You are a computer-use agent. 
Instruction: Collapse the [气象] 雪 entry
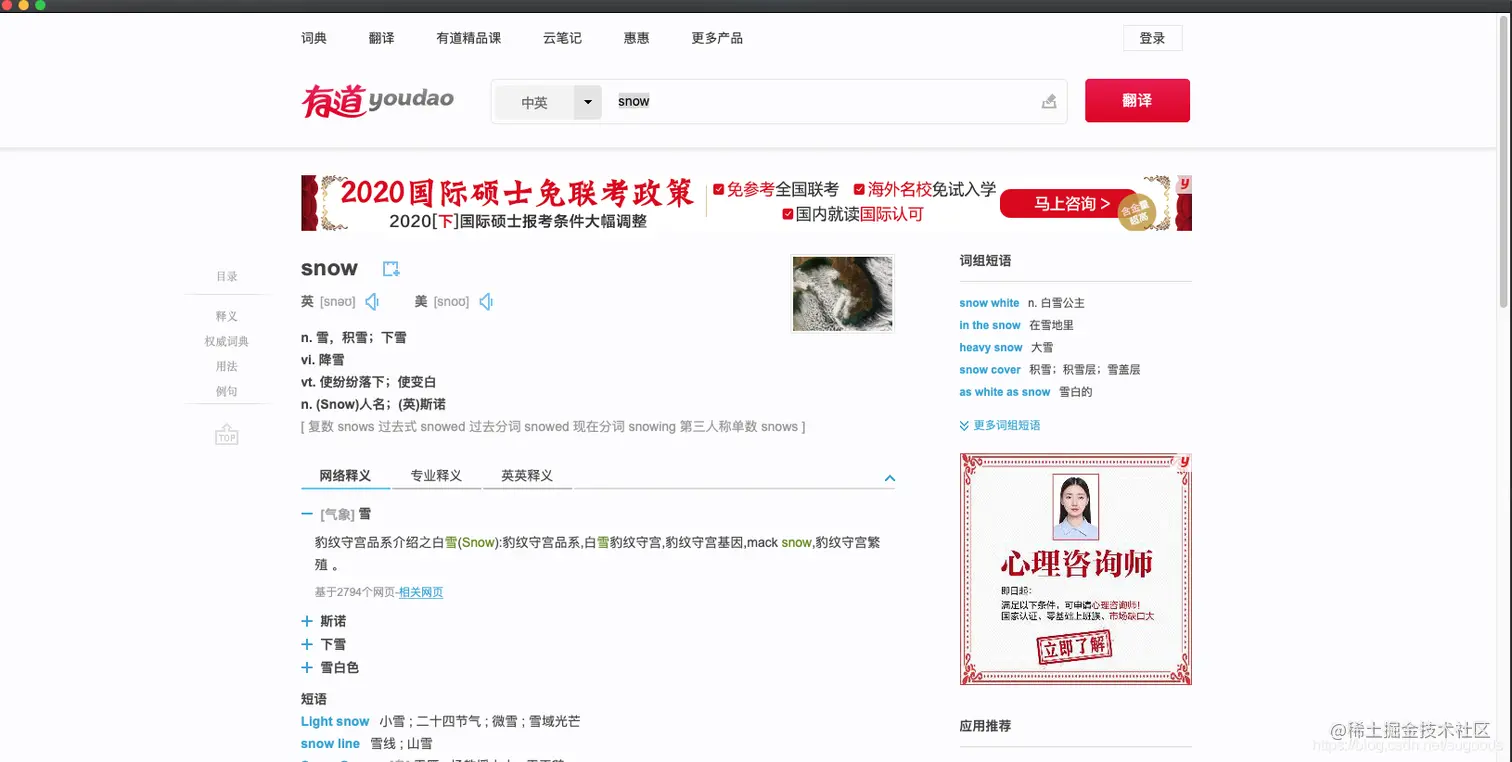tap(306, 513)
